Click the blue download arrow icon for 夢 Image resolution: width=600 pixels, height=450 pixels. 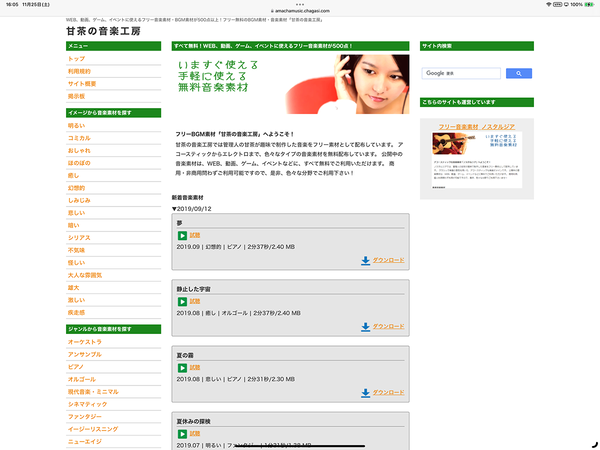click(365, 261)
